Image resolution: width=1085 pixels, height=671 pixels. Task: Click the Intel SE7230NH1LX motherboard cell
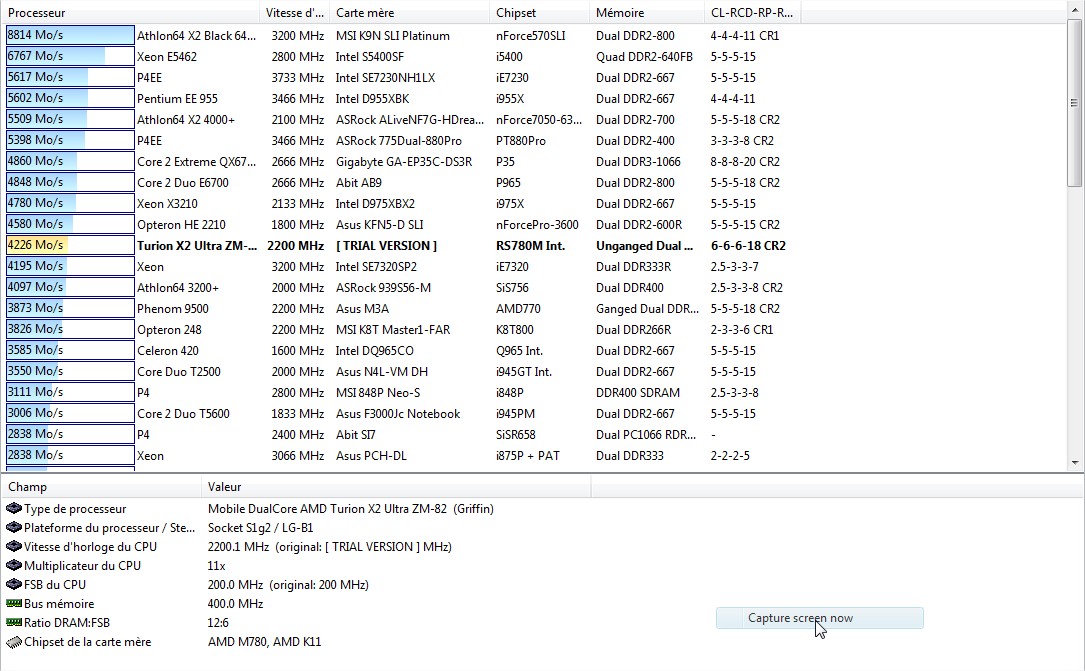coord(385,77)
